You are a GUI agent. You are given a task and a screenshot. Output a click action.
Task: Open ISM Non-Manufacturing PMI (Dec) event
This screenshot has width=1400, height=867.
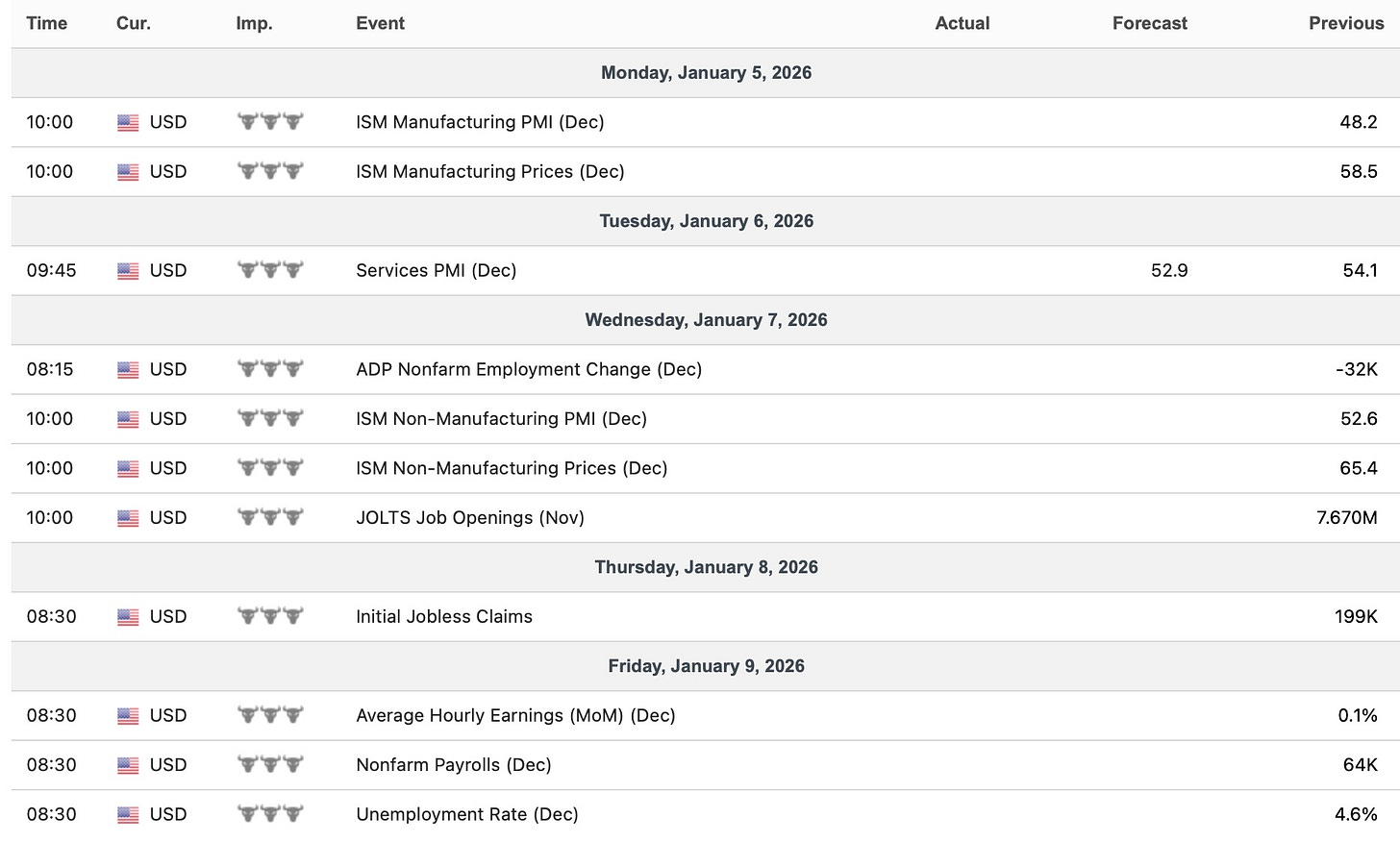pos(501,418)
